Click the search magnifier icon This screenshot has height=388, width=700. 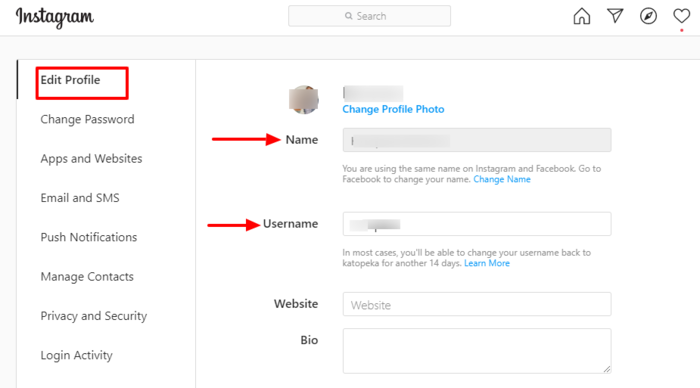[349, 16]
